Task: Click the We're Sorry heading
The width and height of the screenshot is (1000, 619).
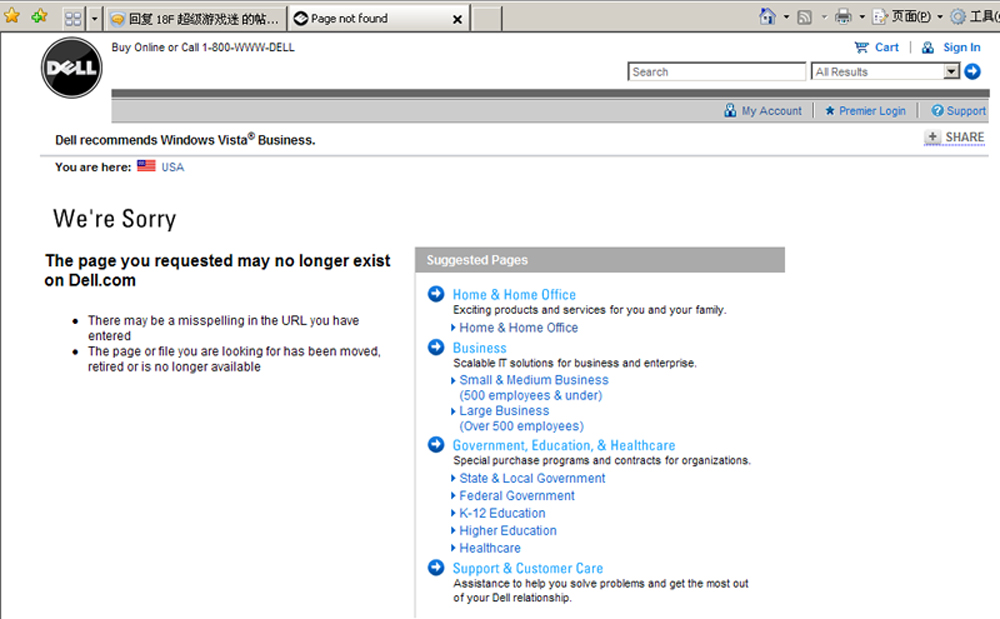Action: point(115,219)
